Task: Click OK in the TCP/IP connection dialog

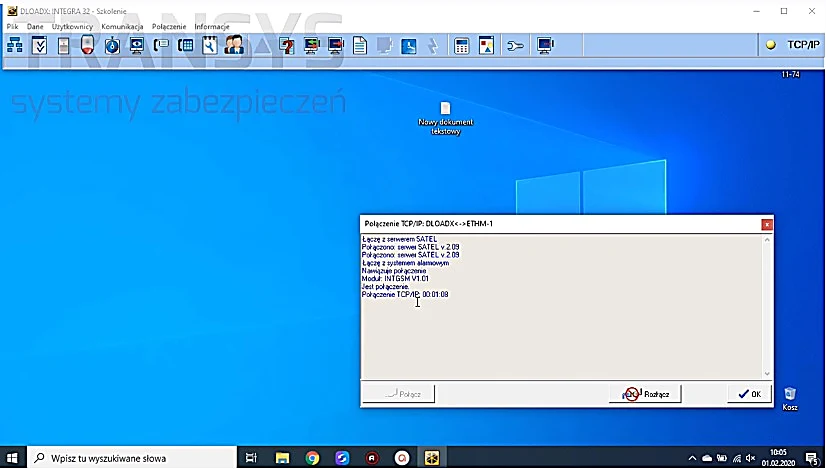Action: [750, 394]
